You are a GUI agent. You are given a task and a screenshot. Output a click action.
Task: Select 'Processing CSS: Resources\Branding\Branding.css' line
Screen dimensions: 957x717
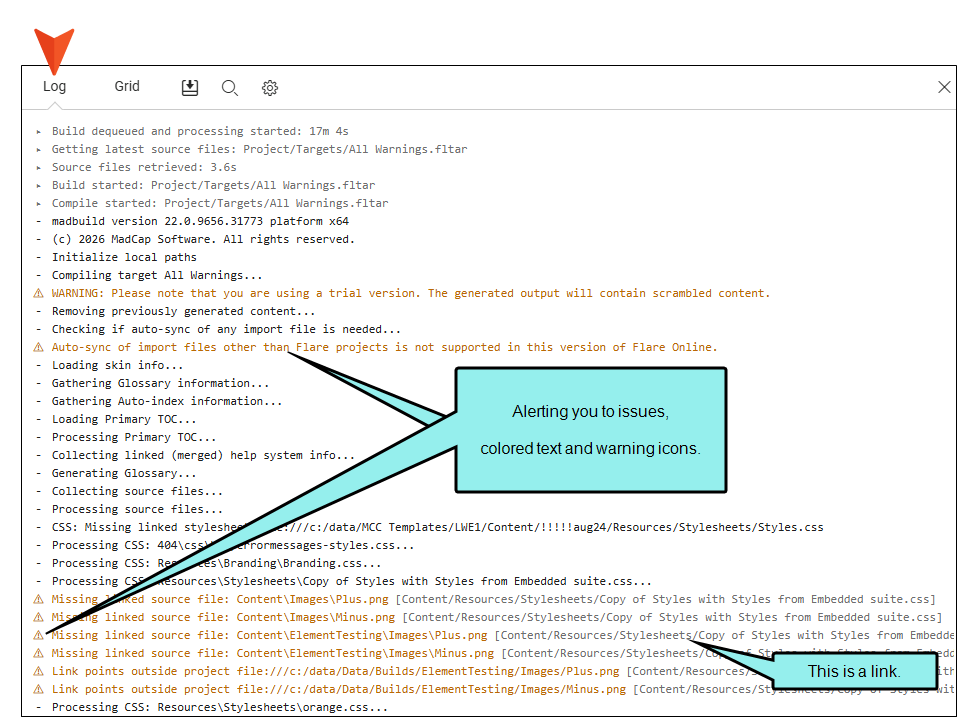point(217,563)
